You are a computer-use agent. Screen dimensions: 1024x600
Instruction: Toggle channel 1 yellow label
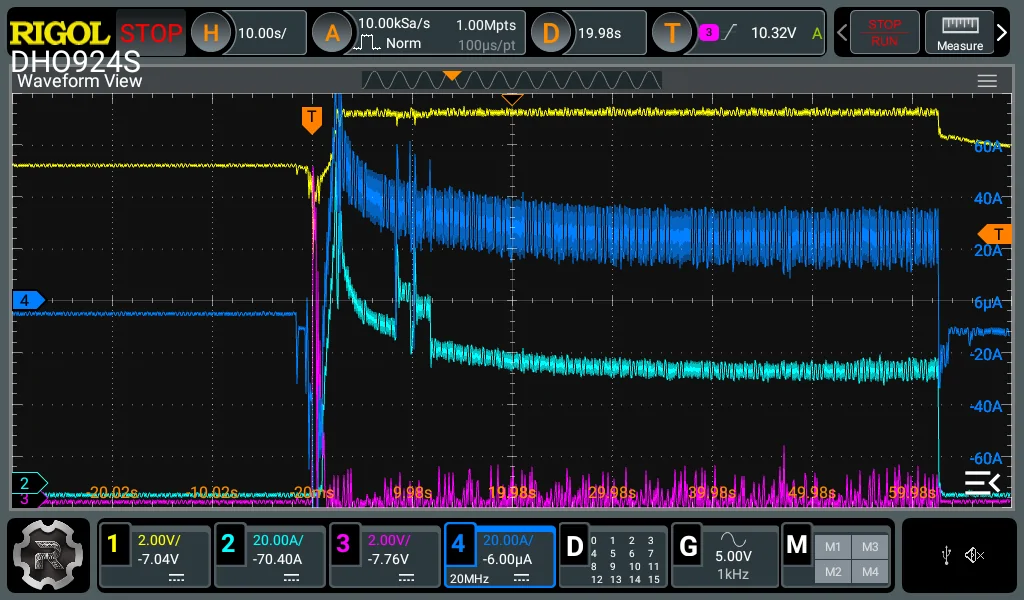113,543
